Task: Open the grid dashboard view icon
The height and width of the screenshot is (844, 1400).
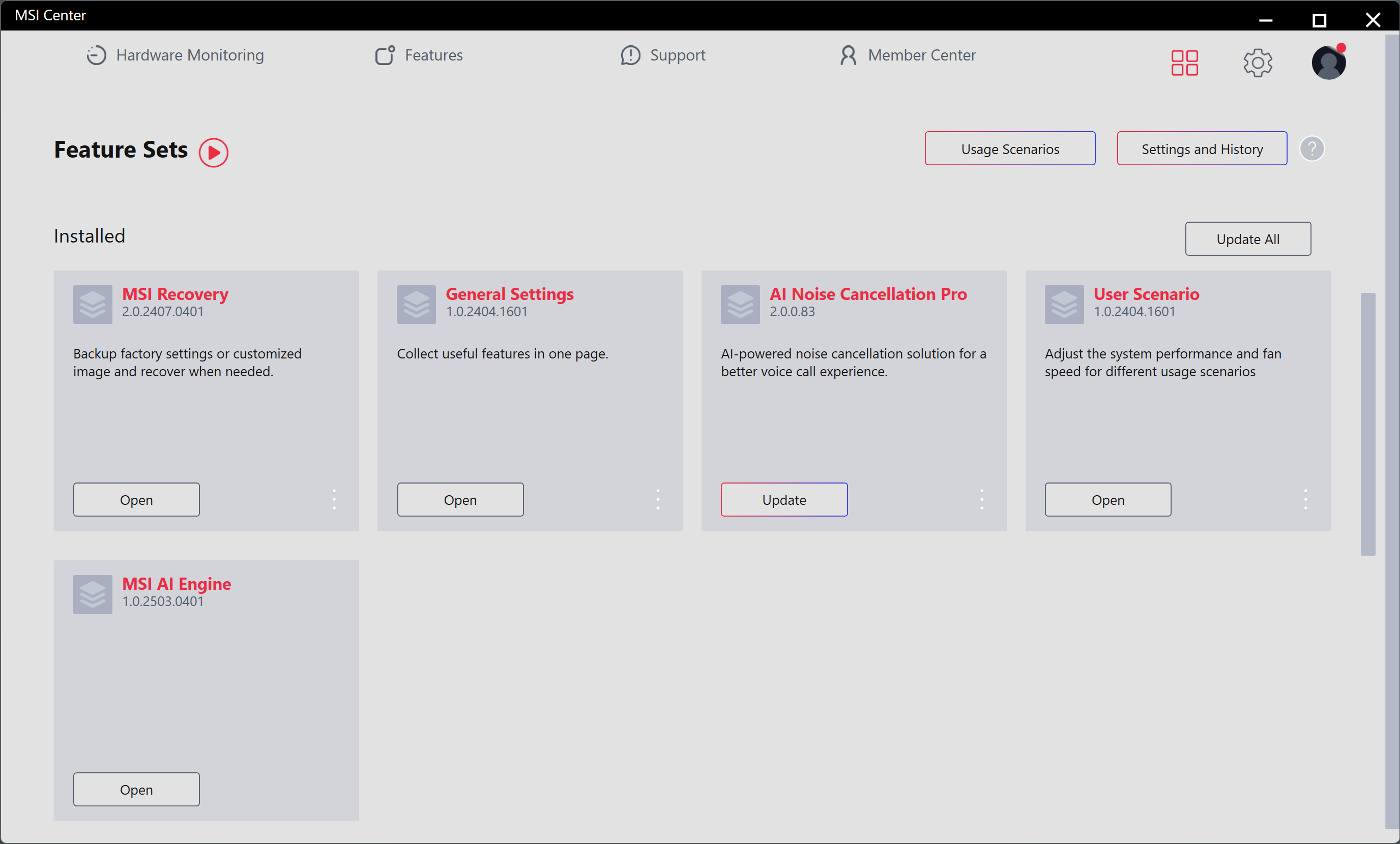Action: tap(1184, 63)
